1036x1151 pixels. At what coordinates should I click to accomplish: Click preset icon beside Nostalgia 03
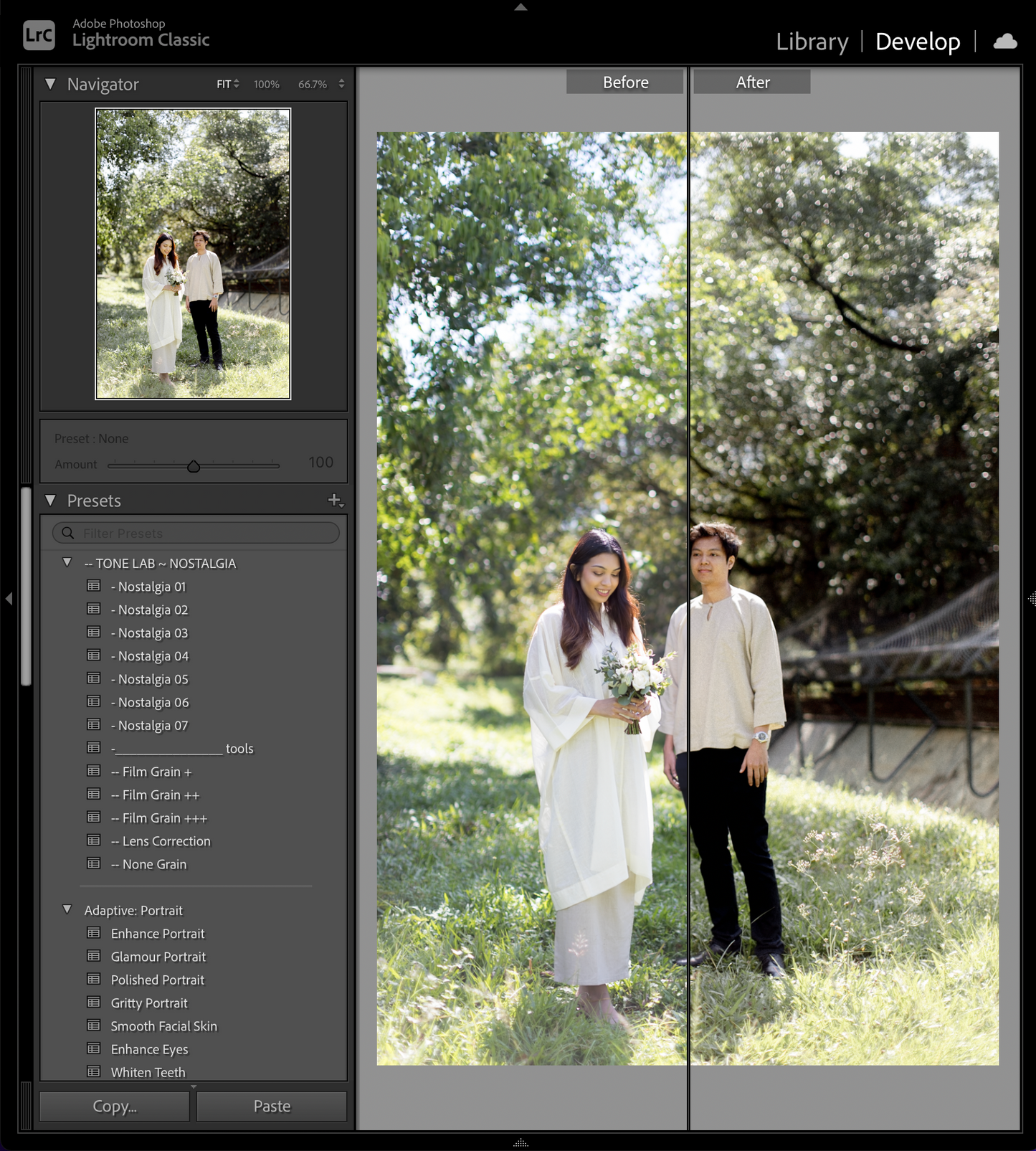[x=94, y=632]
